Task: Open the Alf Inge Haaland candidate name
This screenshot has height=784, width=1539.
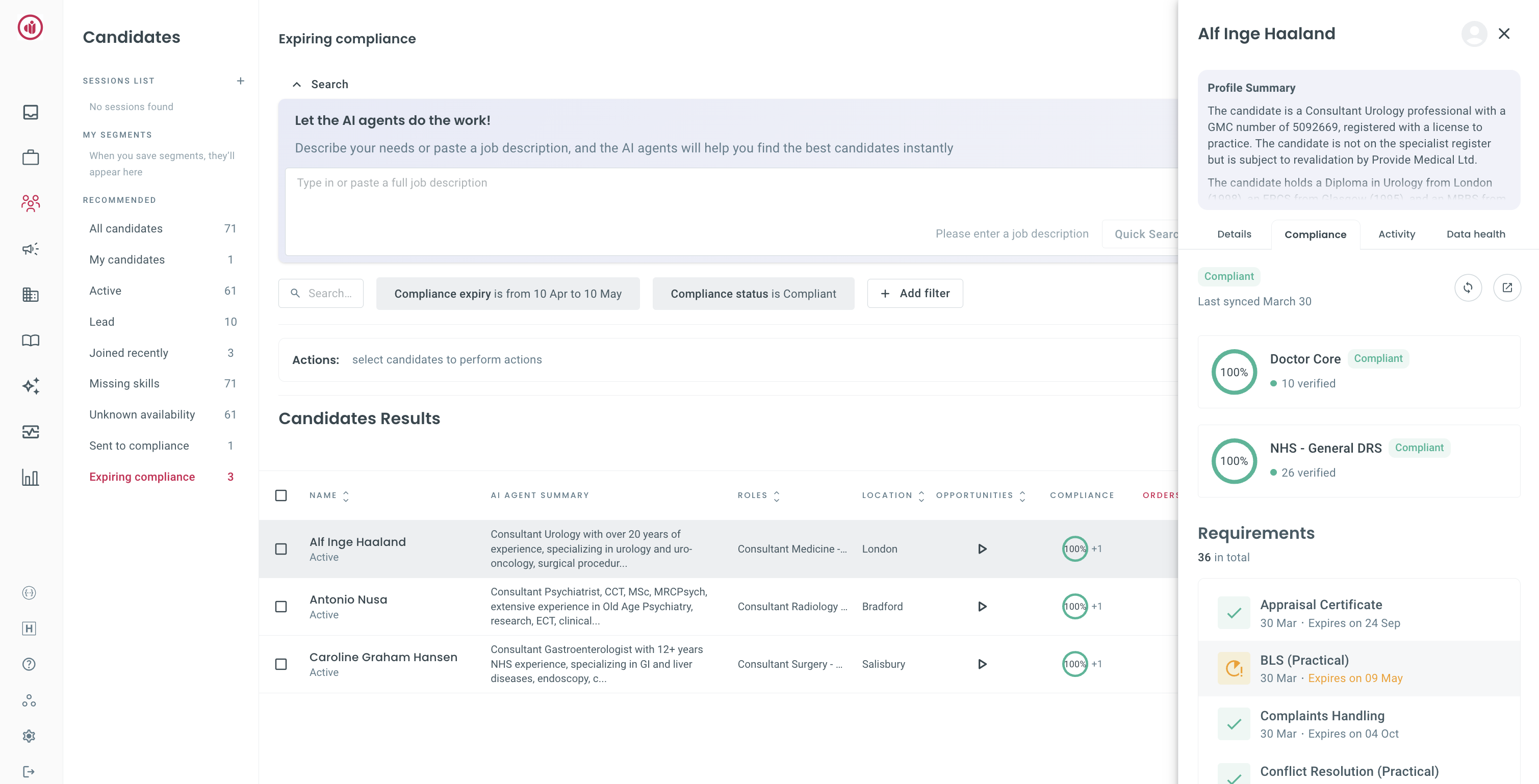Action: coord(357,542)
